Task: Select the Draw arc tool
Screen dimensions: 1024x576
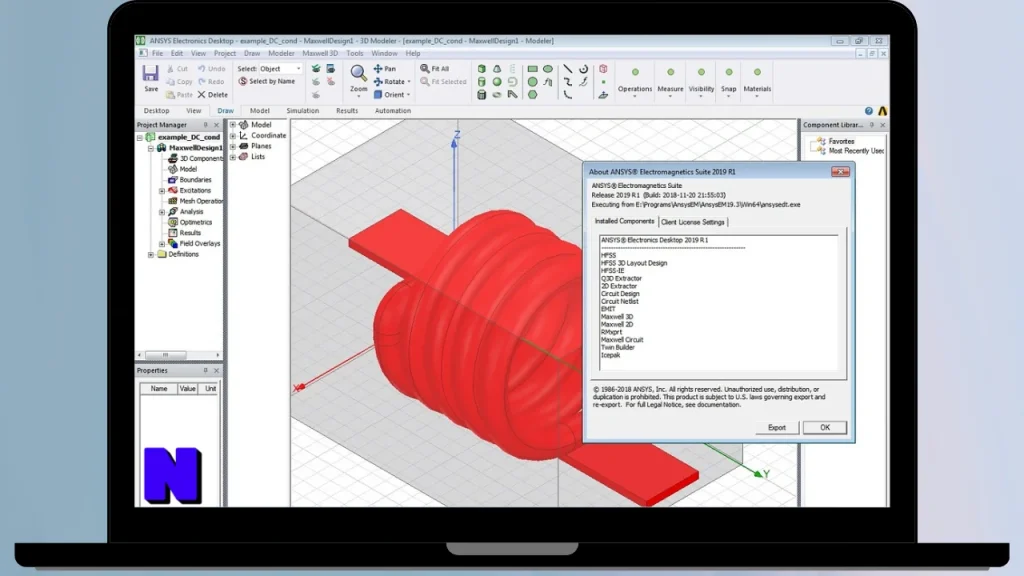Action: point(568,95)
